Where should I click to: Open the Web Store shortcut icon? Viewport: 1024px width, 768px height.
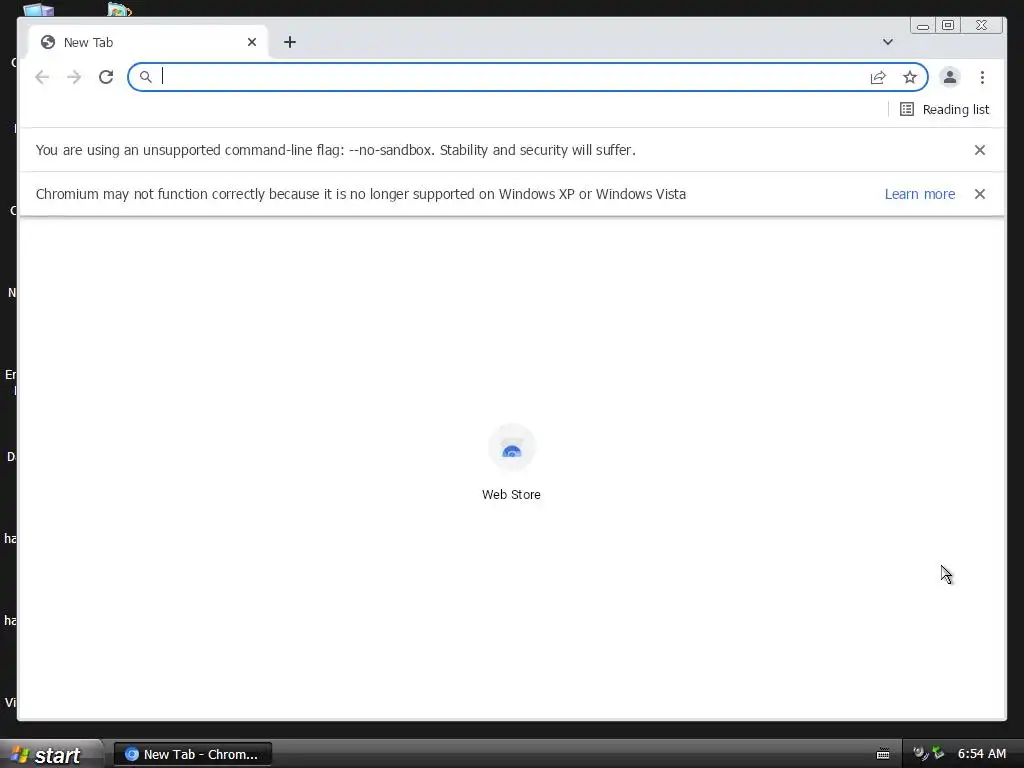[511, 448]
